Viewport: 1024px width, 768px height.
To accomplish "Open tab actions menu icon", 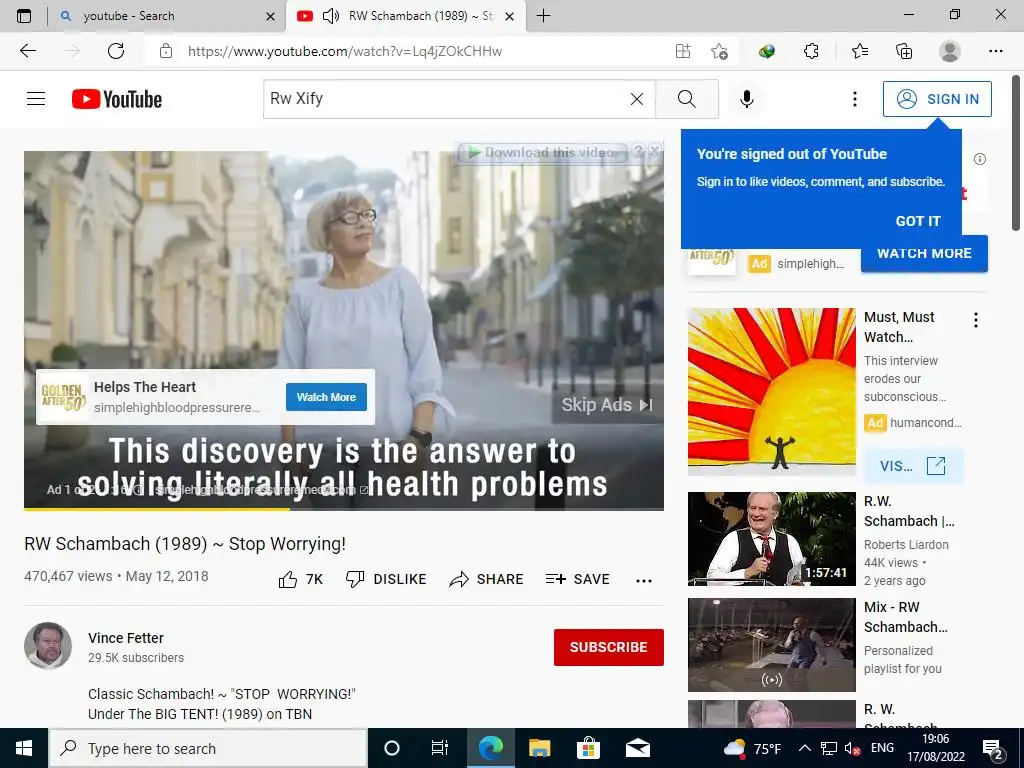I will click(x=24, y=16).
